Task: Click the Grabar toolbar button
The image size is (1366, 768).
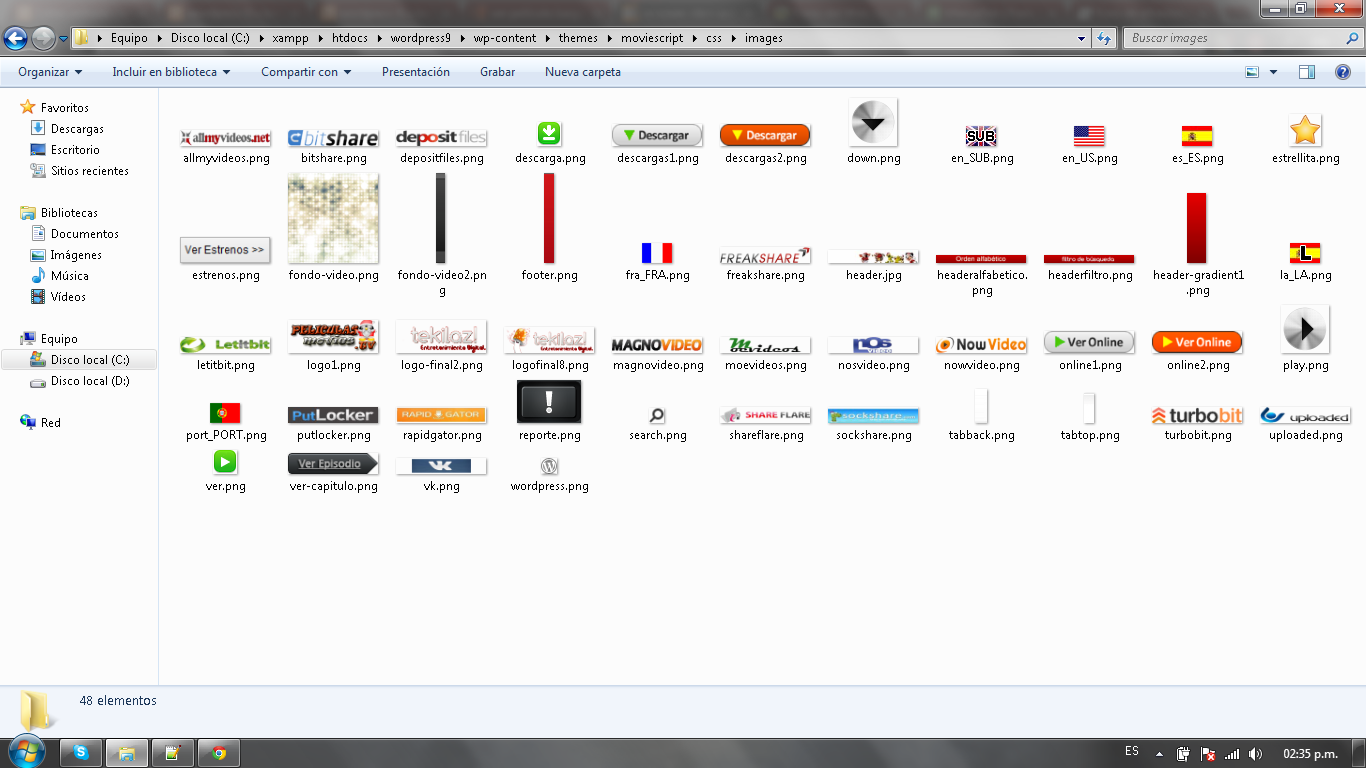Action: (x=497, y=72)
